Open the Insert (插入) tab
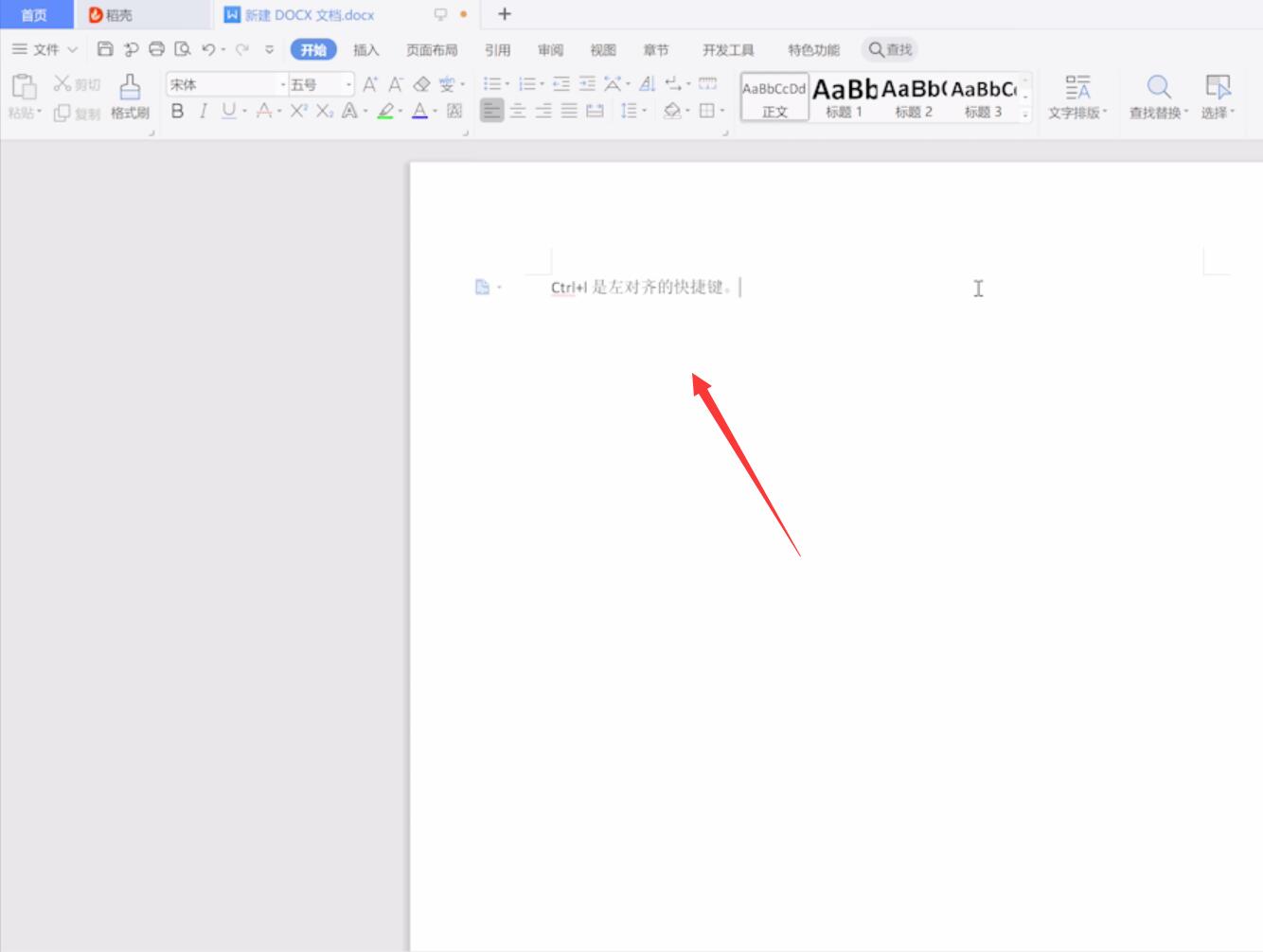The height and width of the screenshot is (952, 1263). click(x=365, y=50)
